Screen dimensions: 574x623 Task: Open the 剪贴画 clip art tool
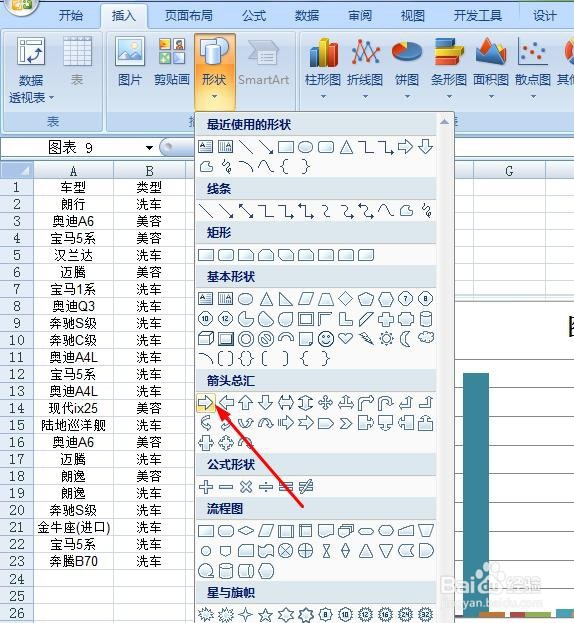point(172,62)
